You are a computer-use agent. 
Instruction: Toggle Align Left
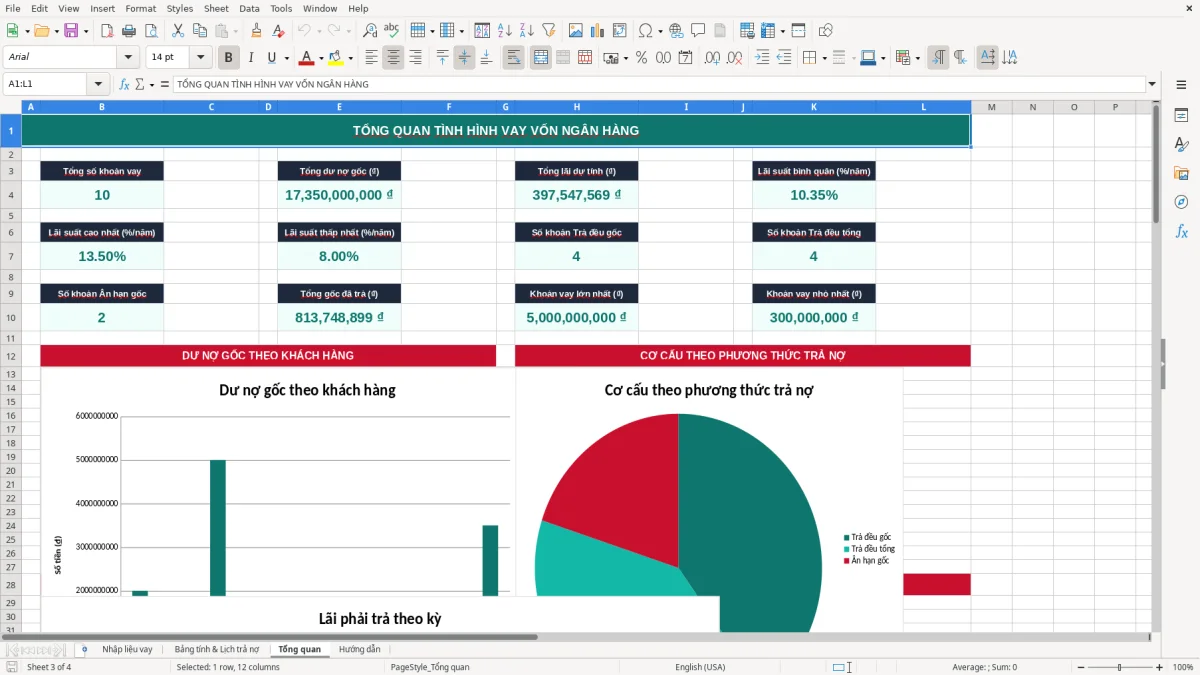pyautogui.click(x=372, y=58)
